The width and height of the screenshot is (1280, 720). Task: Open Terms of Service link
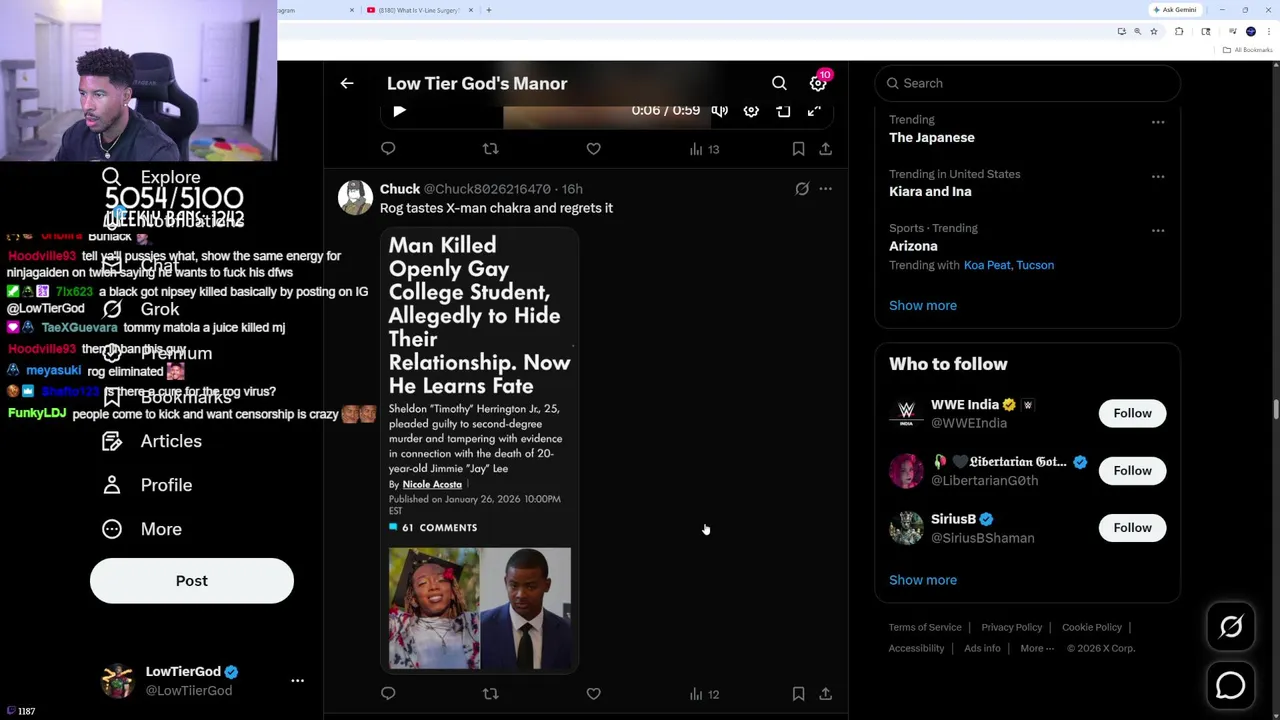click(x=925, y=628)
